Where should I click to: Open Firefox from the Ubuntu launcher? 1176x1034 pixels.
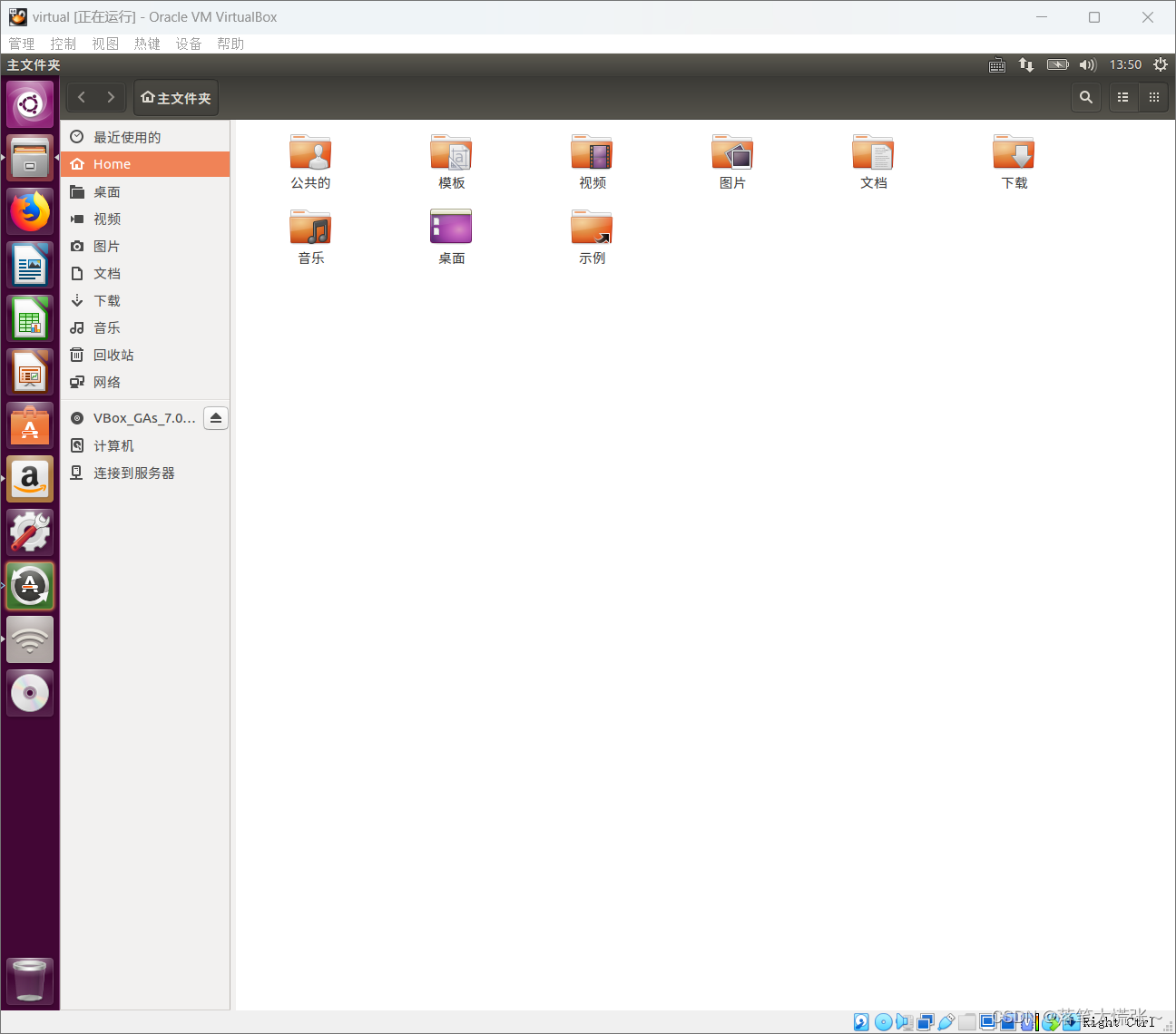30,210
